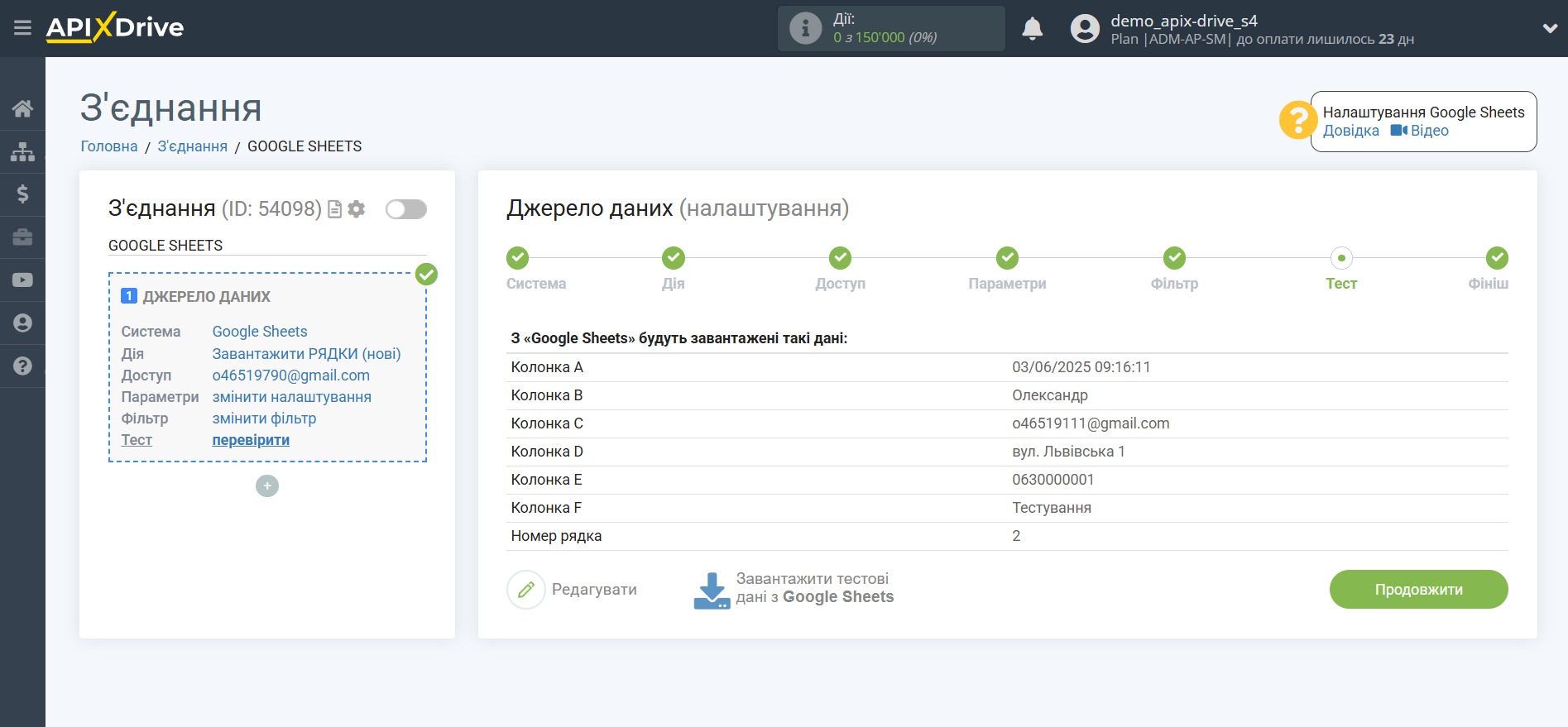Click змінити налаштування link
Viewport: 1568px width, 727px height.
tap(292, 397)
